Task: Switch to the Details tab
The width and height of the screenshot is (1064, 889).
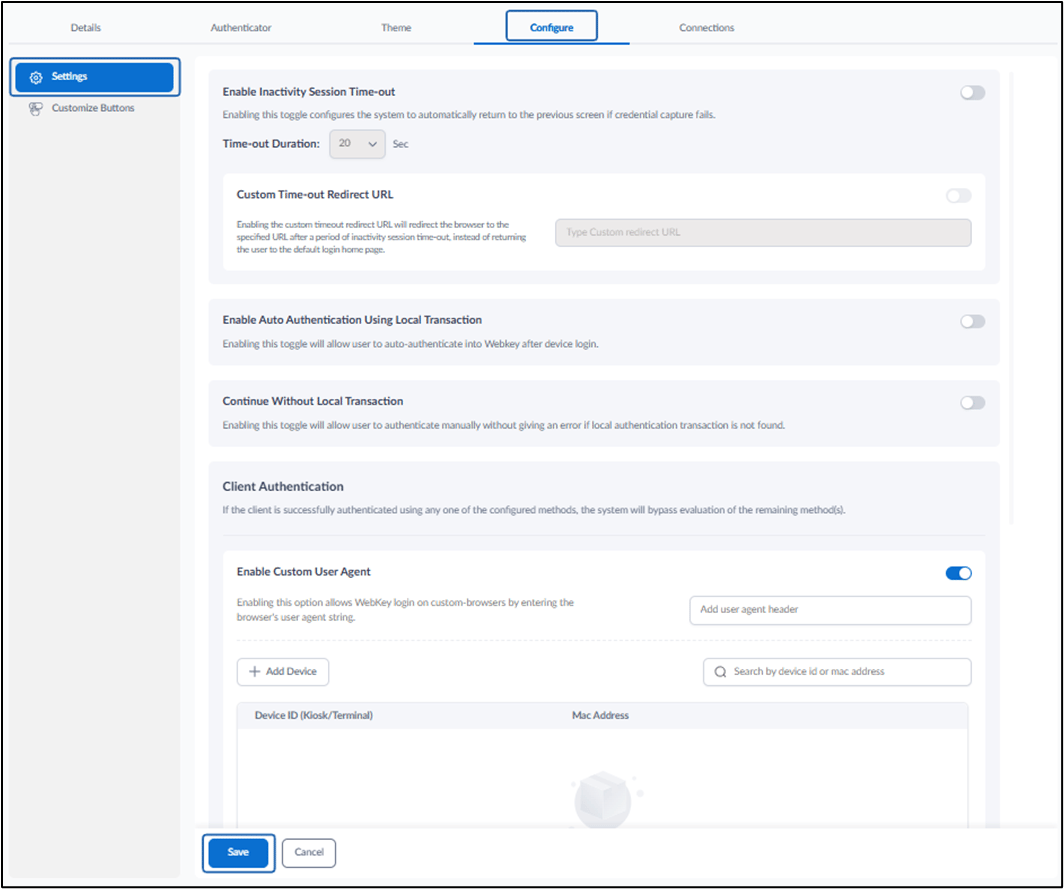Action: point(86,28)
